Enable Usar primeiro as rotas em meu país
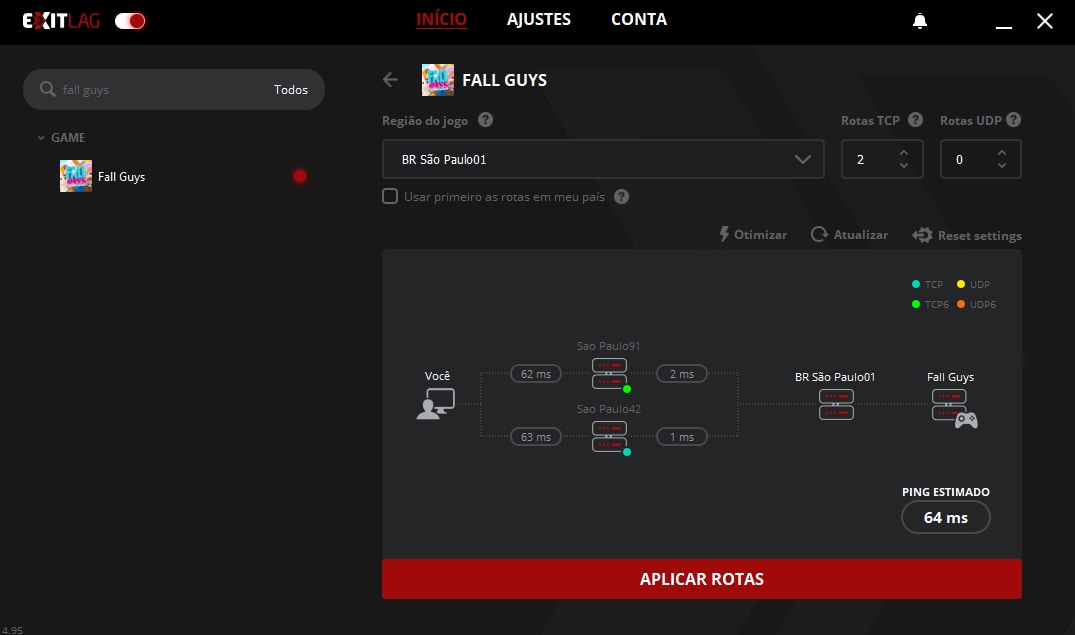 click(391, 197)
